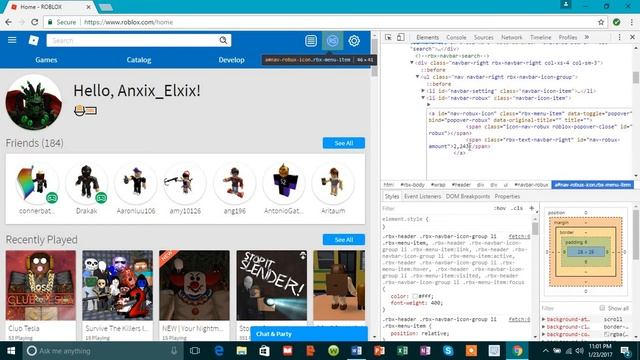
Task: Click the user profile avatar picture
Action: point(34,102)
